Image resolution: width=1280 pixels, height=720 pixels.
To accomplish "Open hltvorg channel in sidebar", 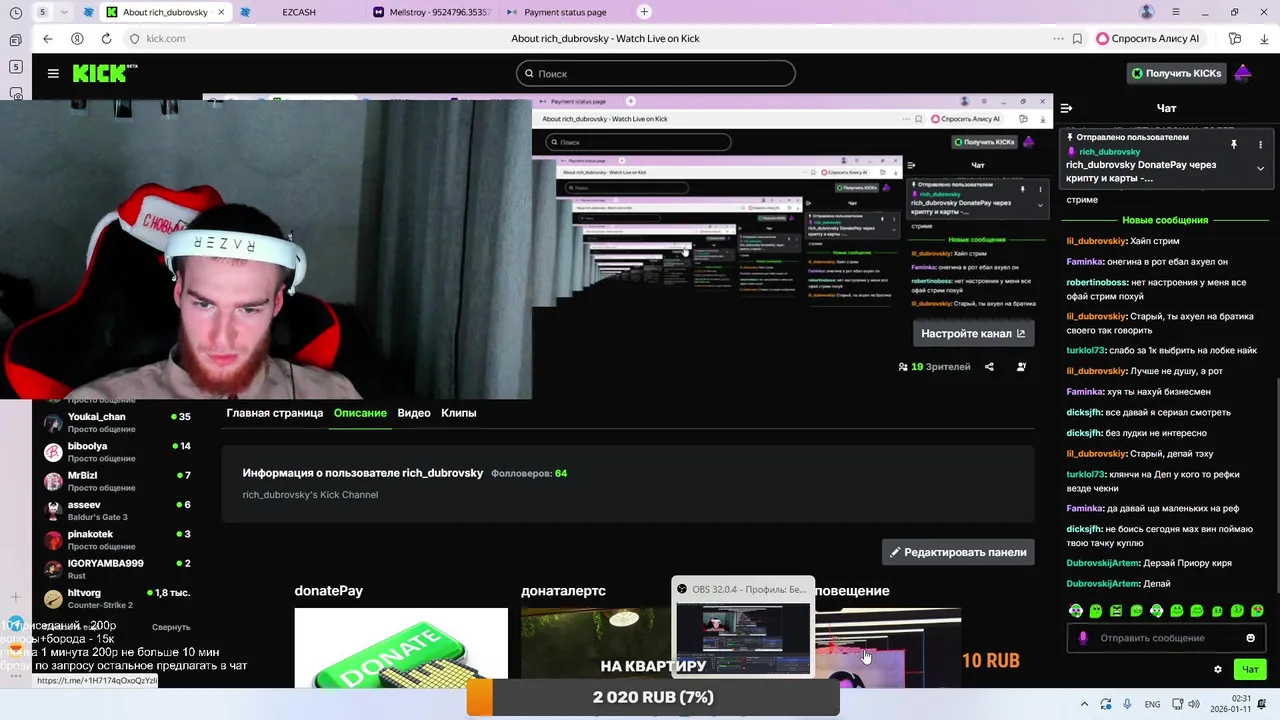I will coord(117,598).
